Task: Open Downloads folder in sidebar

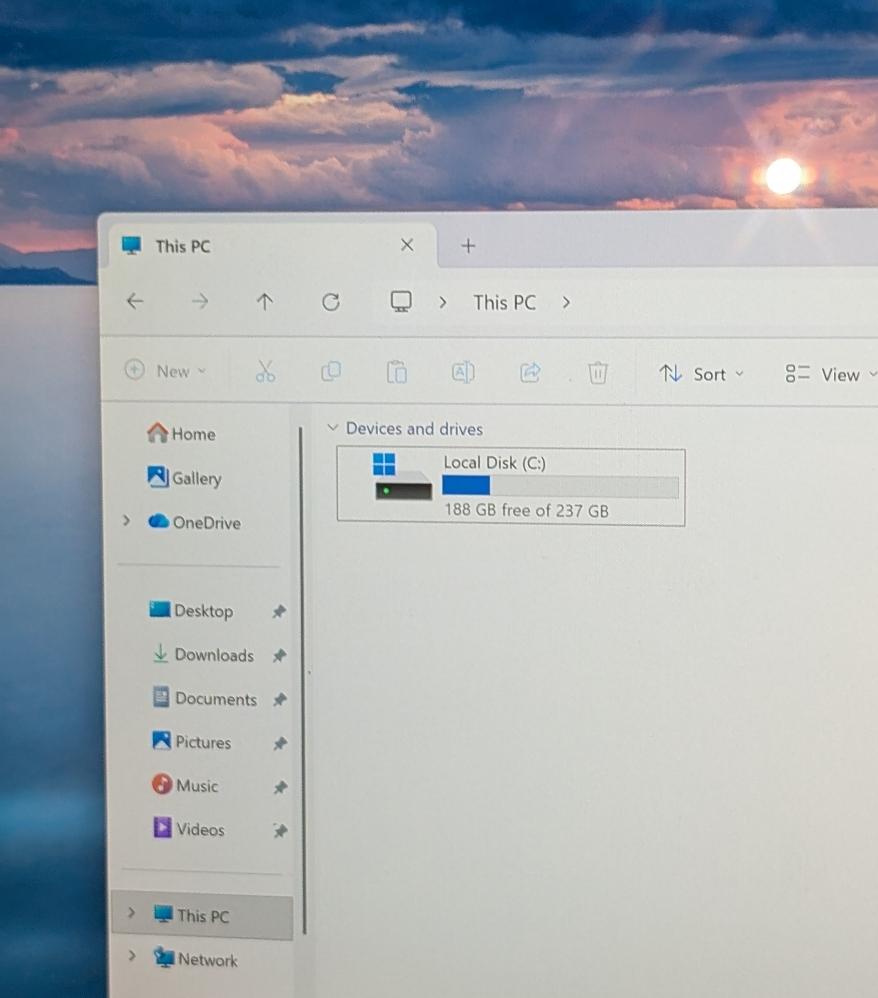Action: click(213, 655)
